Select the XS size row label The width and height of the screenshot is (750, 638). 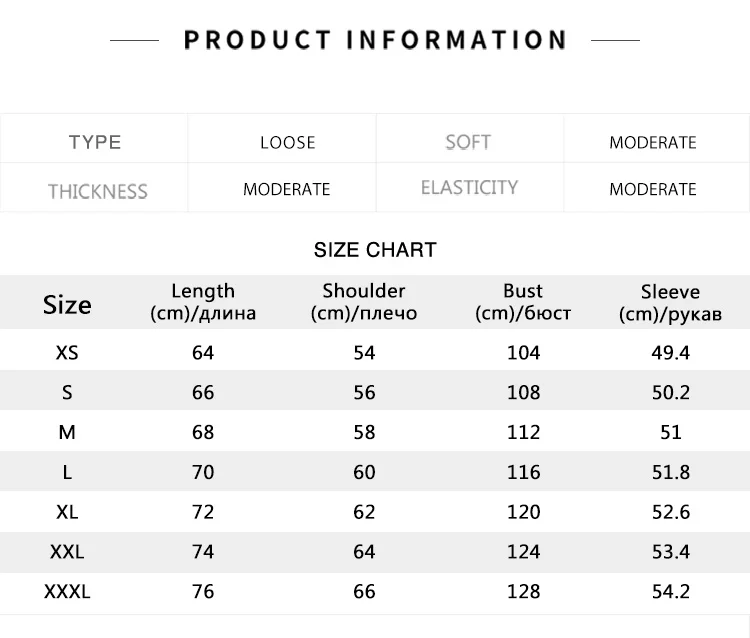pos(67,352)
